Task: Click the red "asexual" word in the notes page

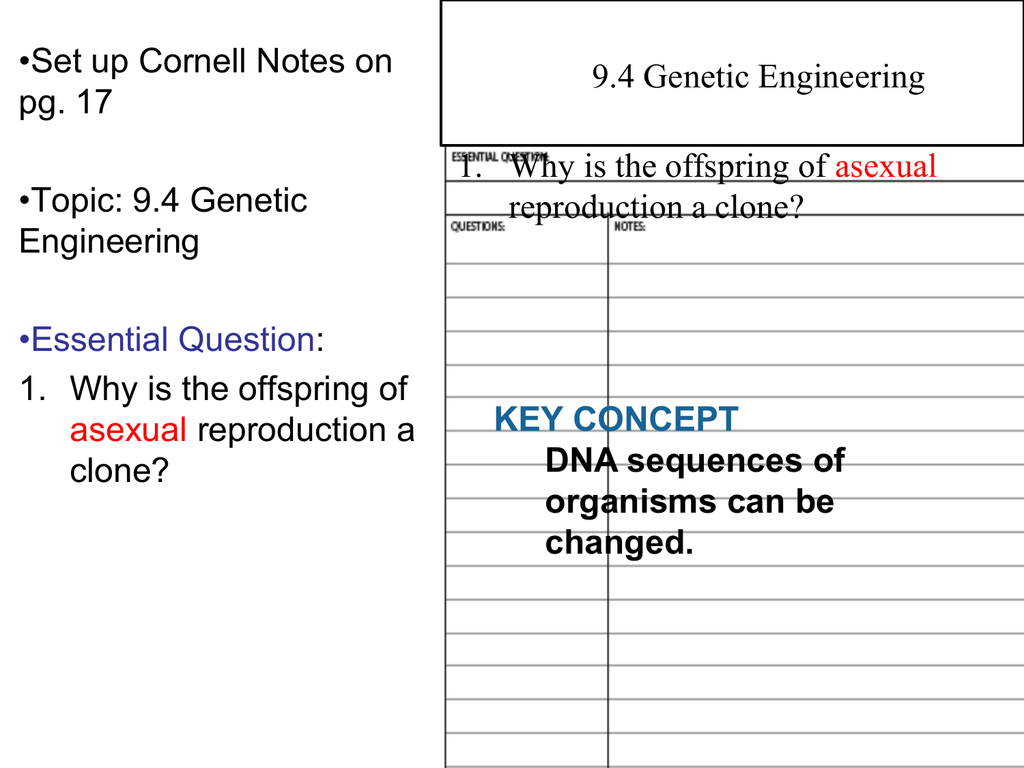Action: 885,166
